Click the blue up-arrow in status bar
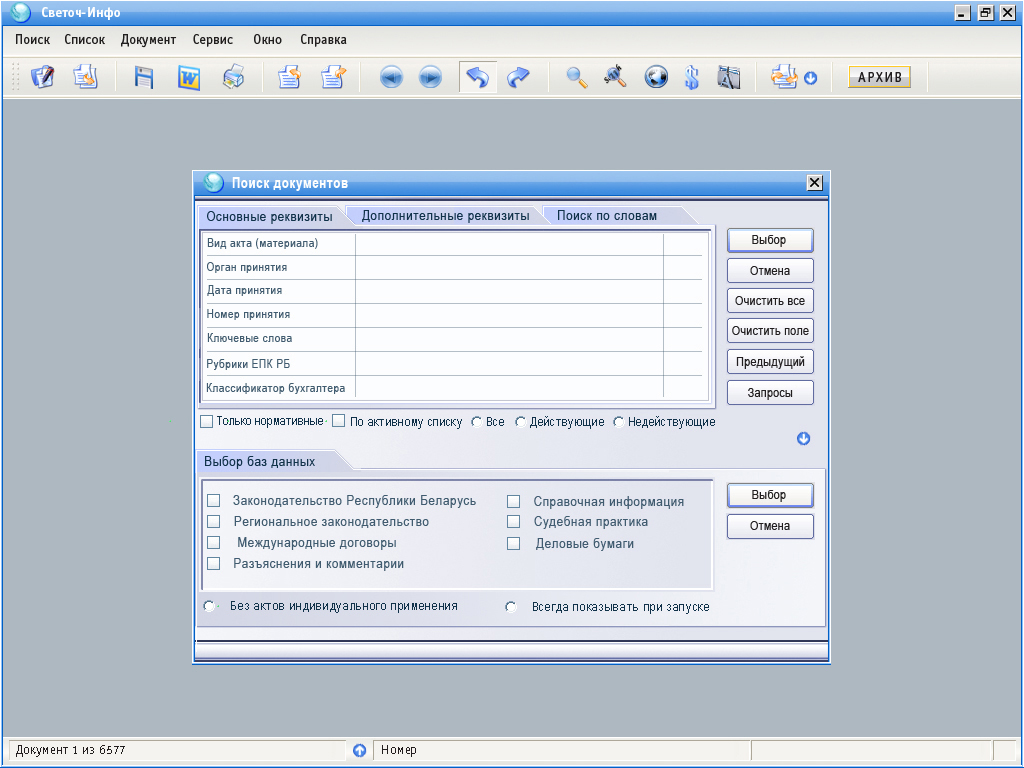The width and height of the screenshot is (1024, 768). [360, 750]
